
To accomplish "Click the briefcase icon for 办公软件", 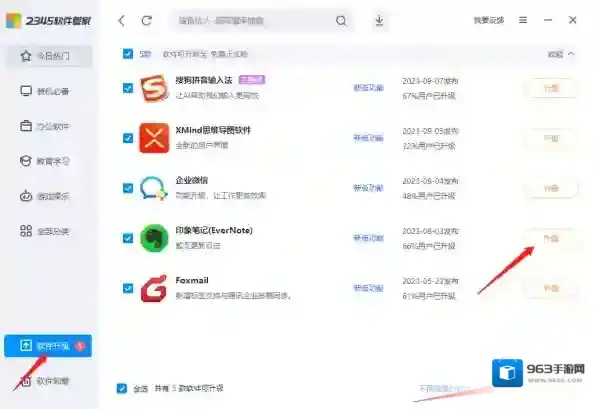I will tap(26, 126).
